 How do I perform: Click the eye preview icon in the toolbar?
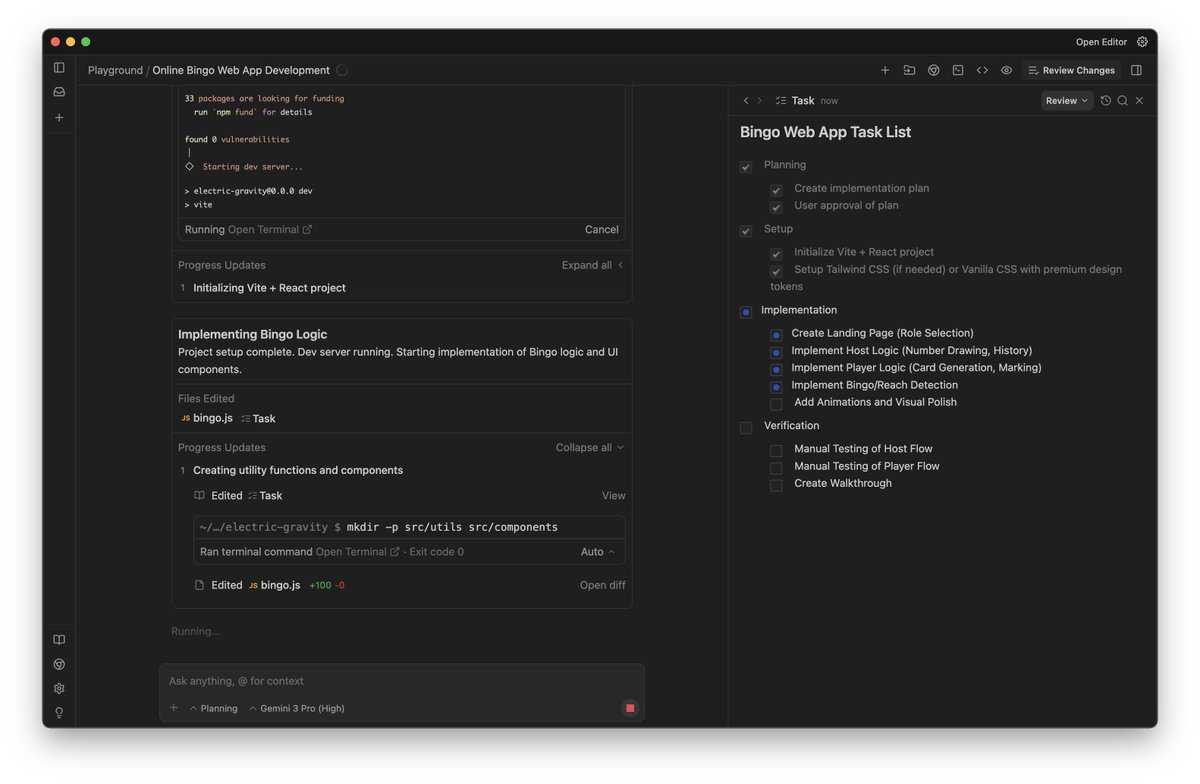(x=1006, y=70)
